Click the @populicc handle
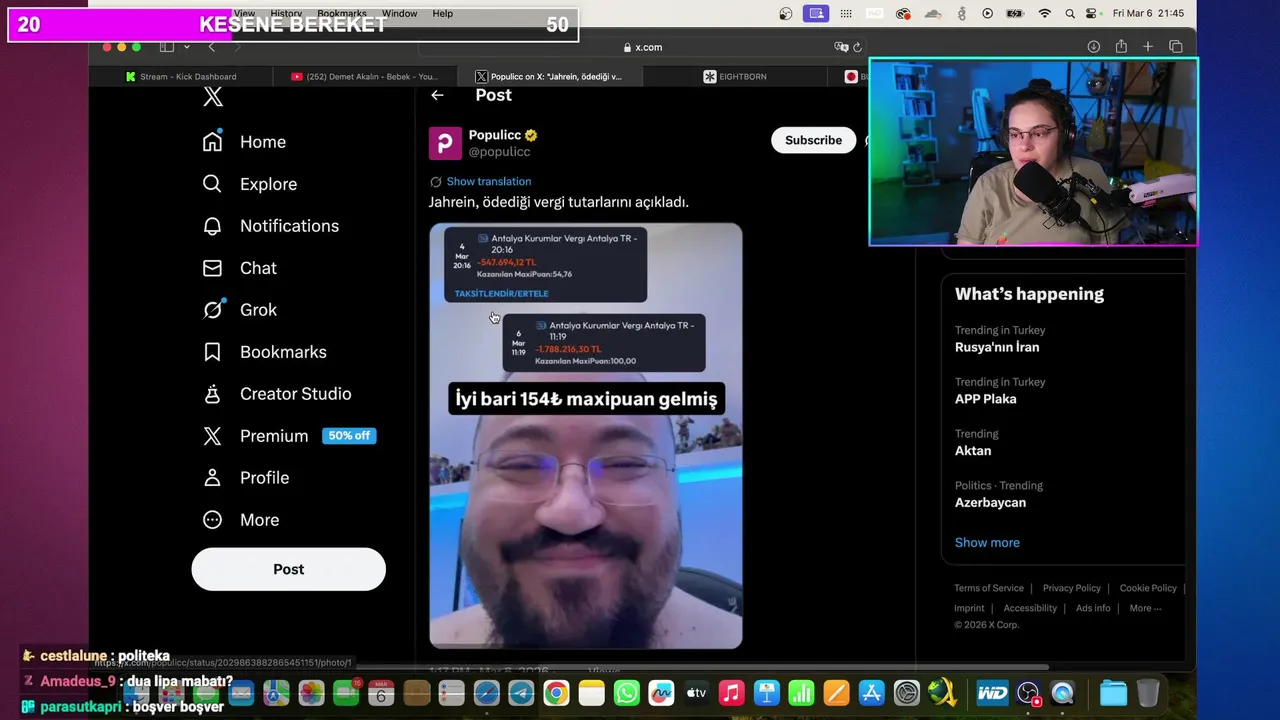 (x=499, y=152)
